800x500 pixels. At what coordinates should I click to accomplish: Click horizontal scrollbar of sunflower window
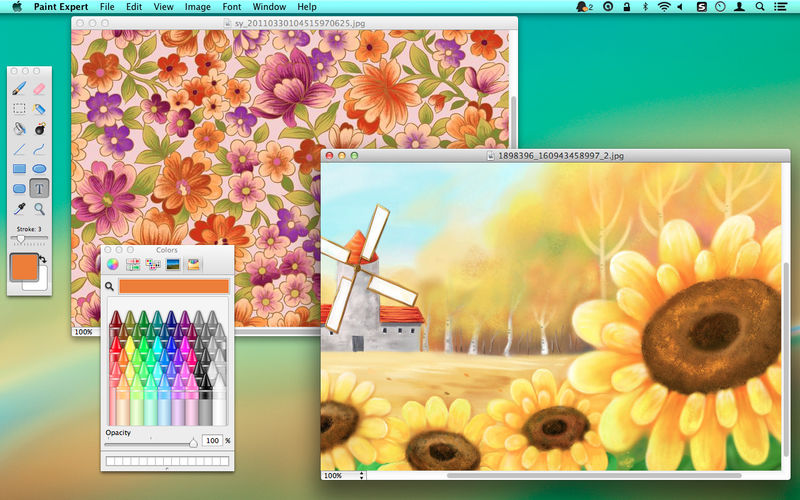(x=594, y=476)
